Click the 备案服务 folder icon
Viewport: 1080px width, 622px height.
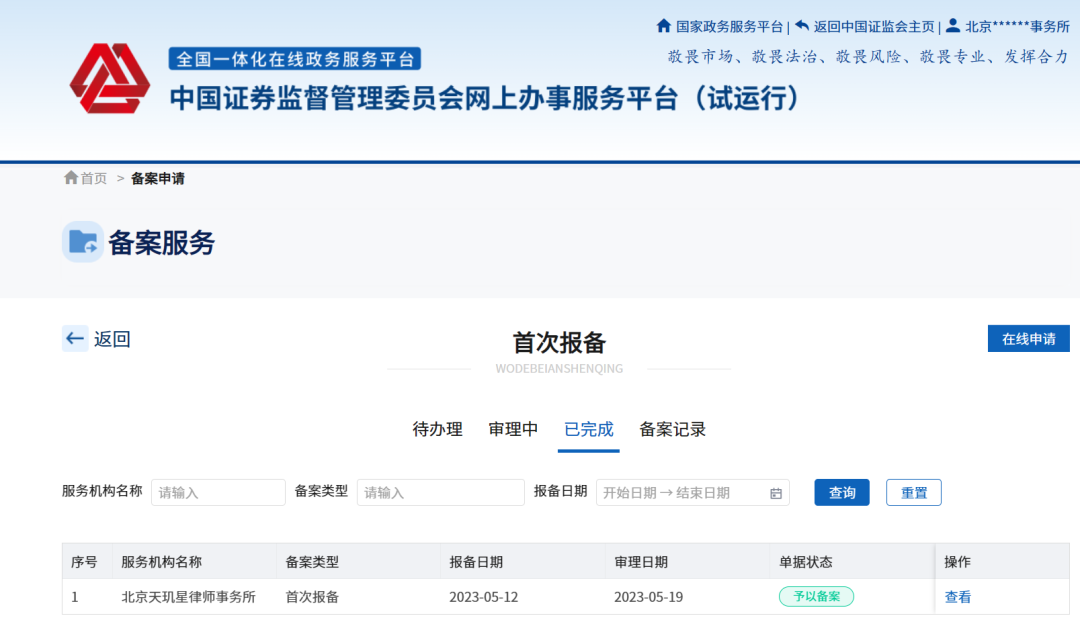coord(83,242)
